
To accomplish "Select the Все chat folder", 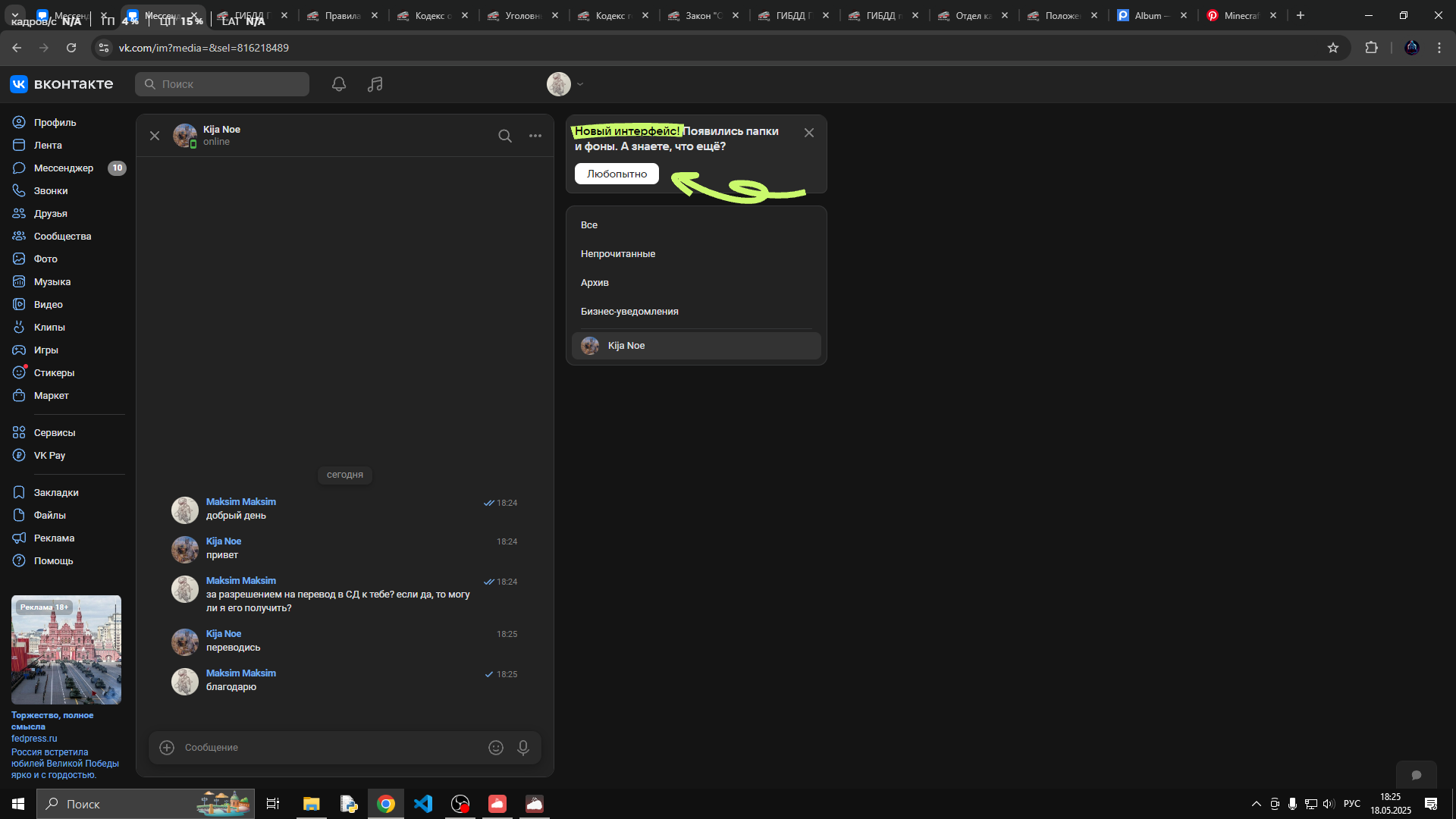I will pos(696,225).
